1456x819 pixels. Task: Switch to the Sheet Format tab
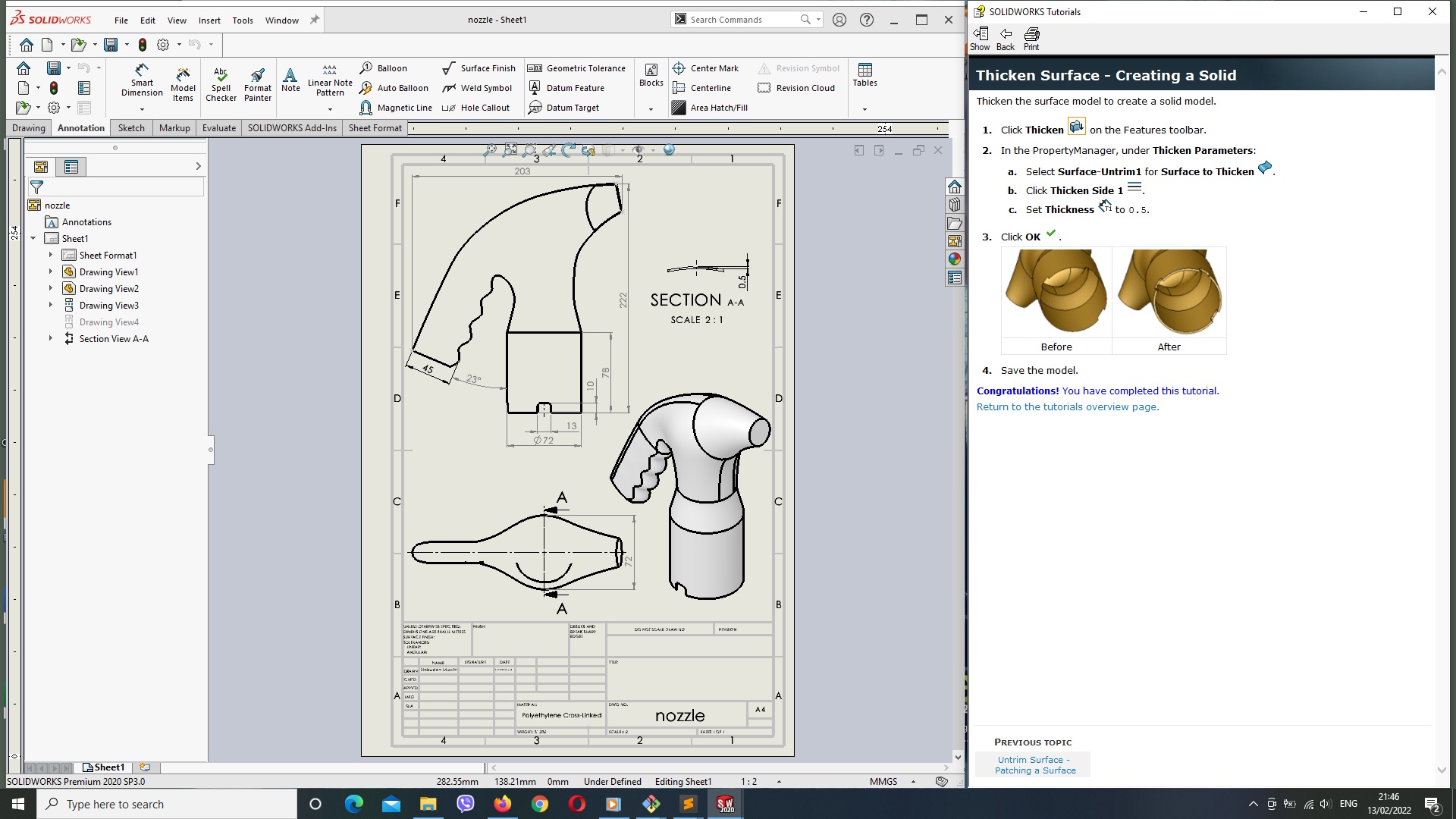click(x=375, y=128)
